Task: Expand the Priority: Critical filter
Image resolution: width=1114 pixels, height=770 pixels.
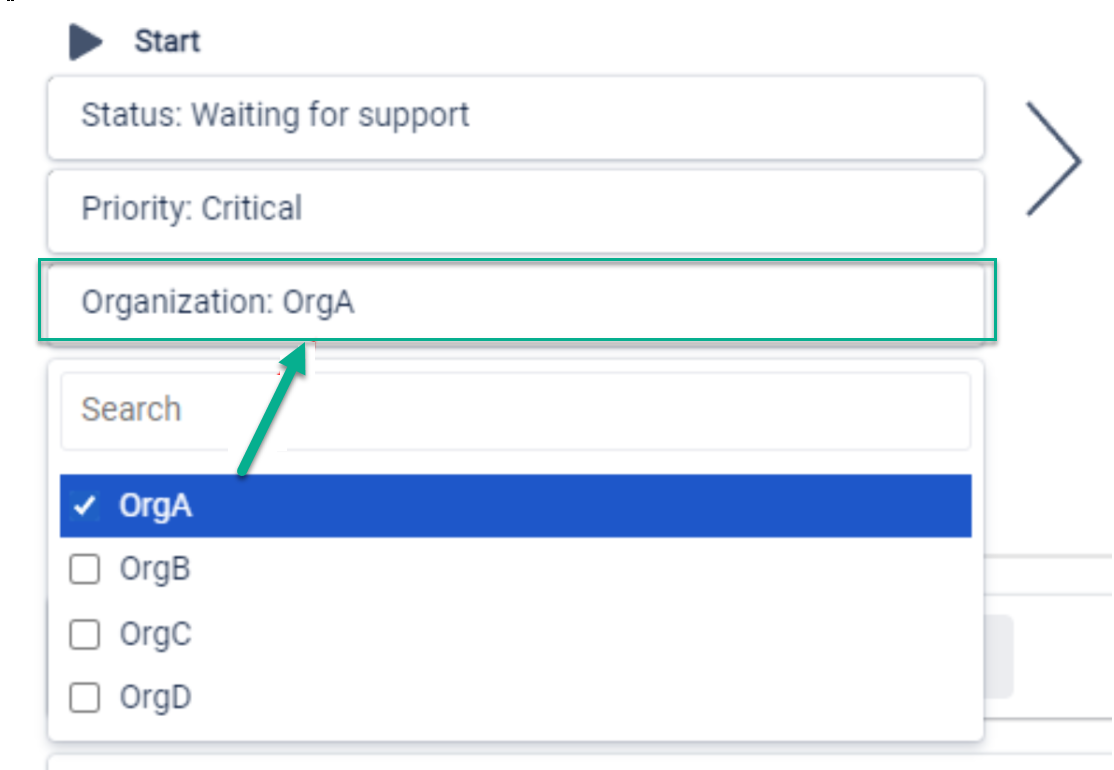Action: click(x=515, y=210)
